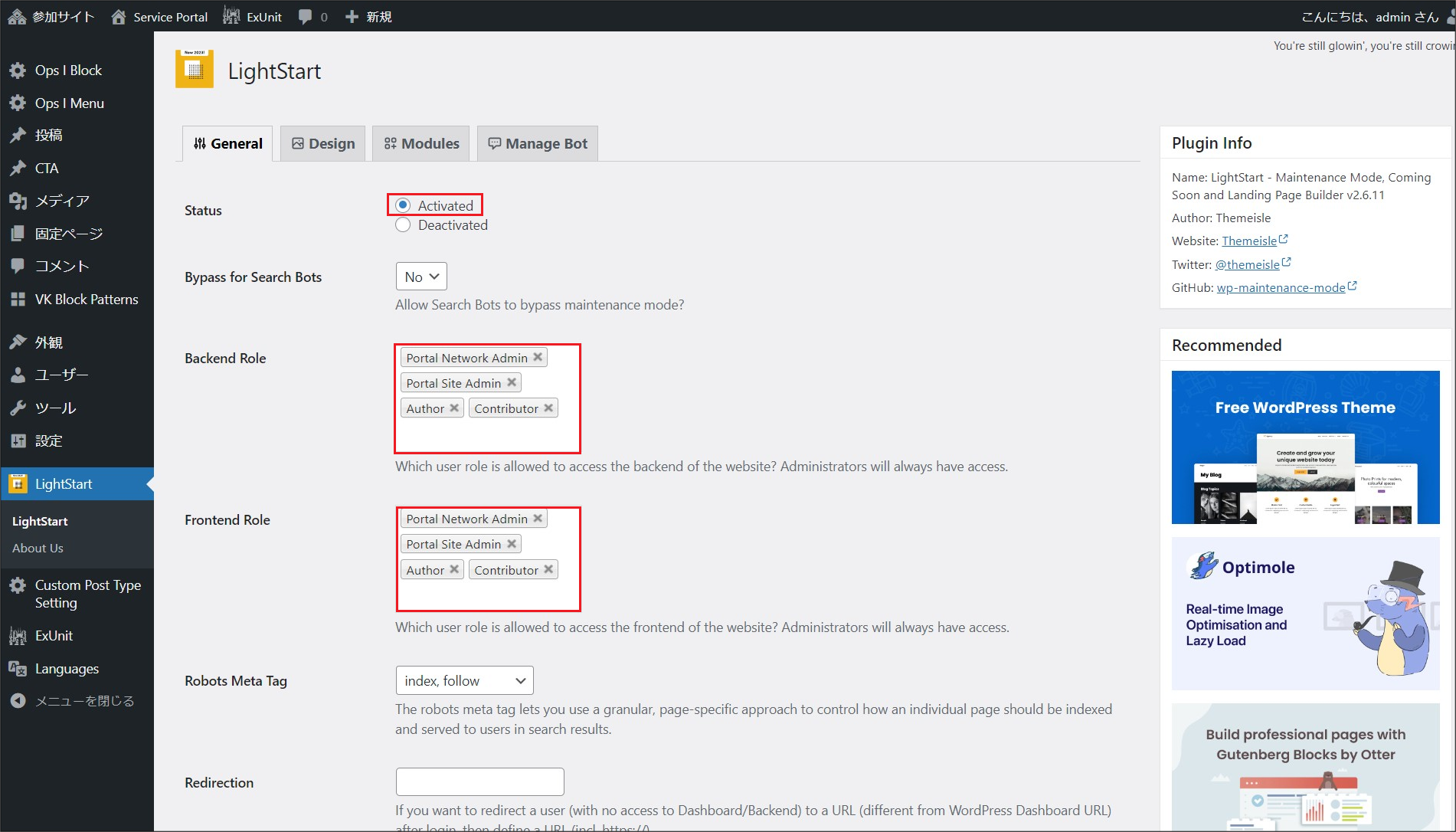
Task: Select the Deactivated status radio button
Action: (403, 225)
